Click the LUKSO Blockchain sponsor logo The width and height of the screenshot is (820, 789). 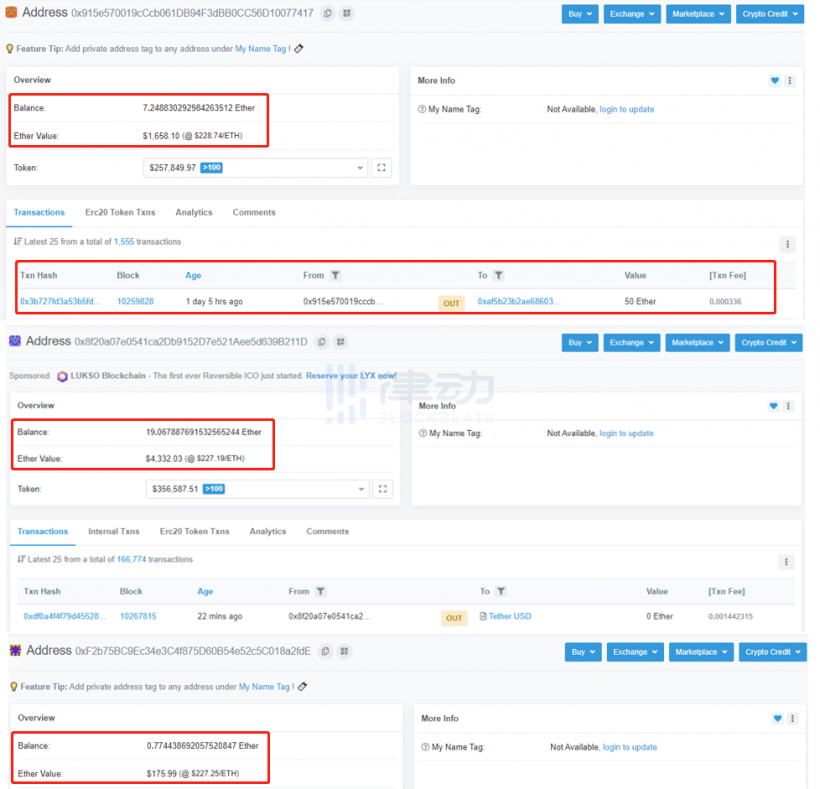pos(62,376)
